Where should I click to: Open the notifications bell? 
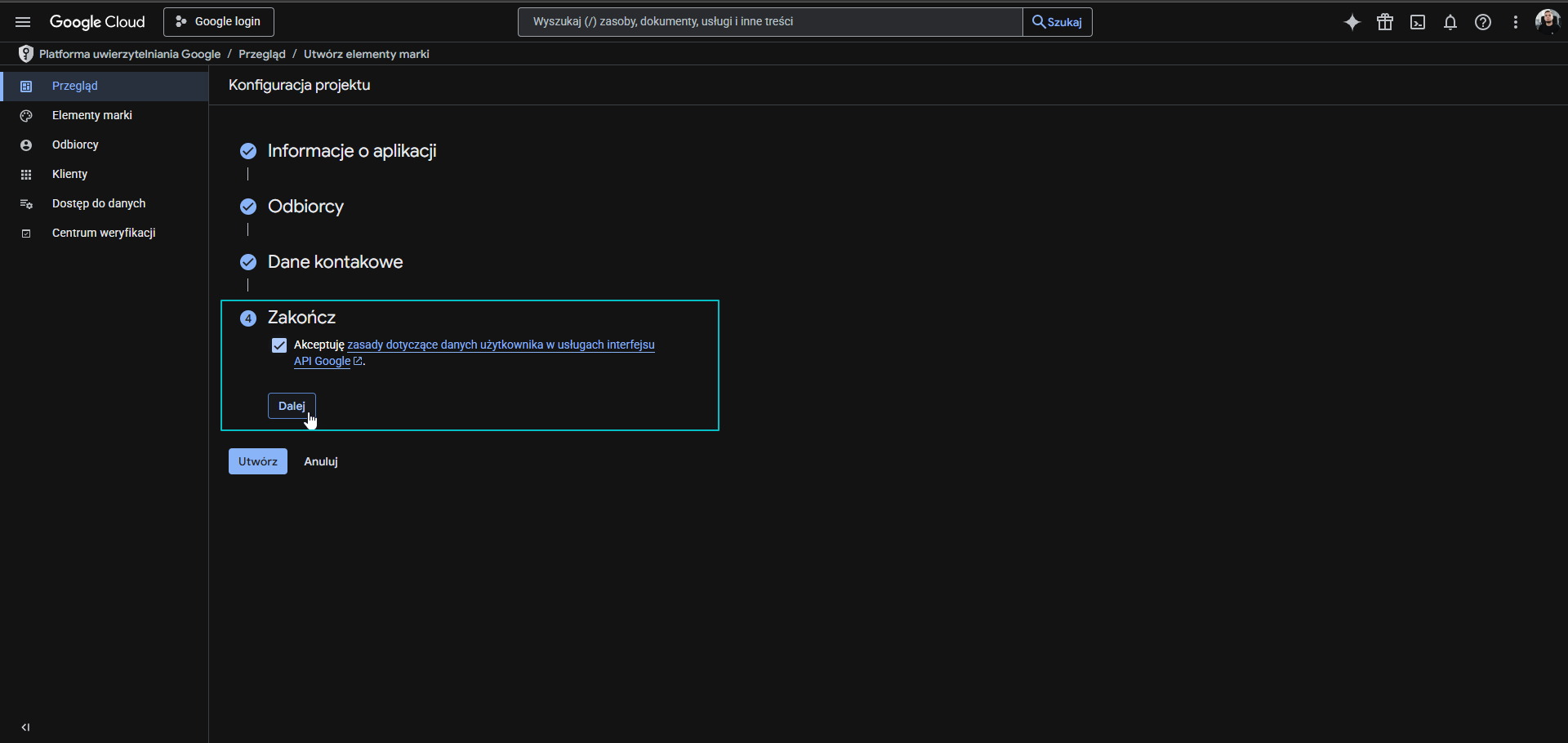1450,22
